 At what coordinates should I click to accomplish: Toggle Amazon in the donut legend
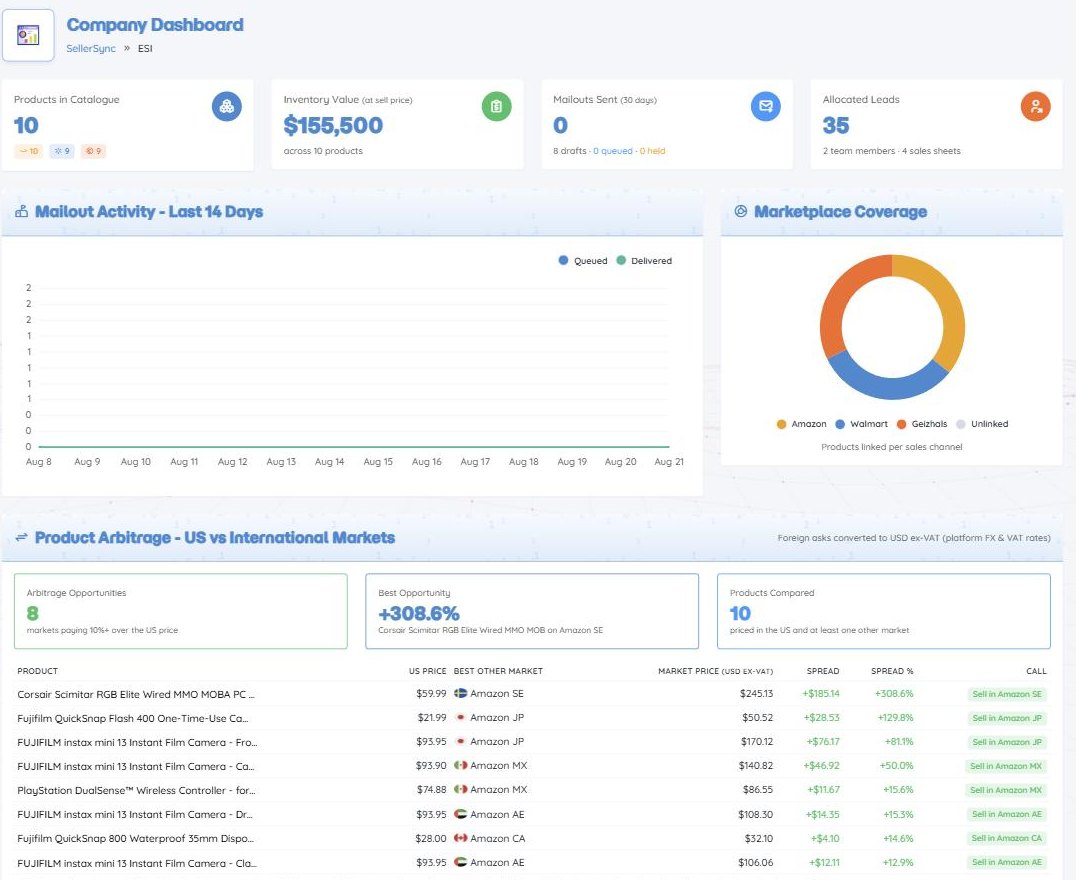click(801, 424)
